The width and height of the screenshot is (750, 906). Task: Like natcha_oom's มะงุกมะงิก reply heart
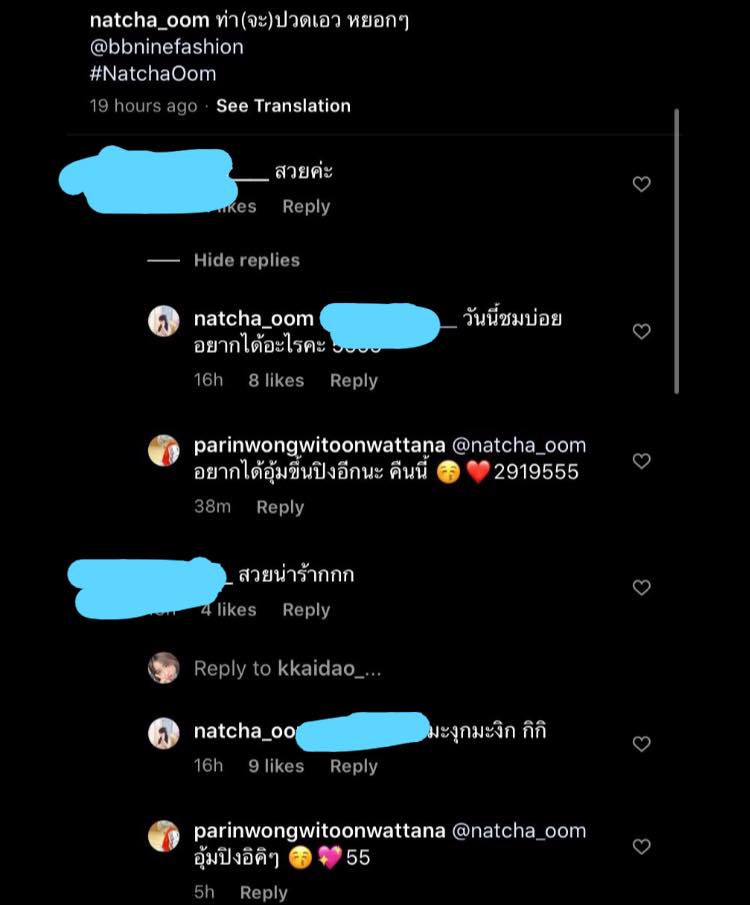(x=641, y=744)
